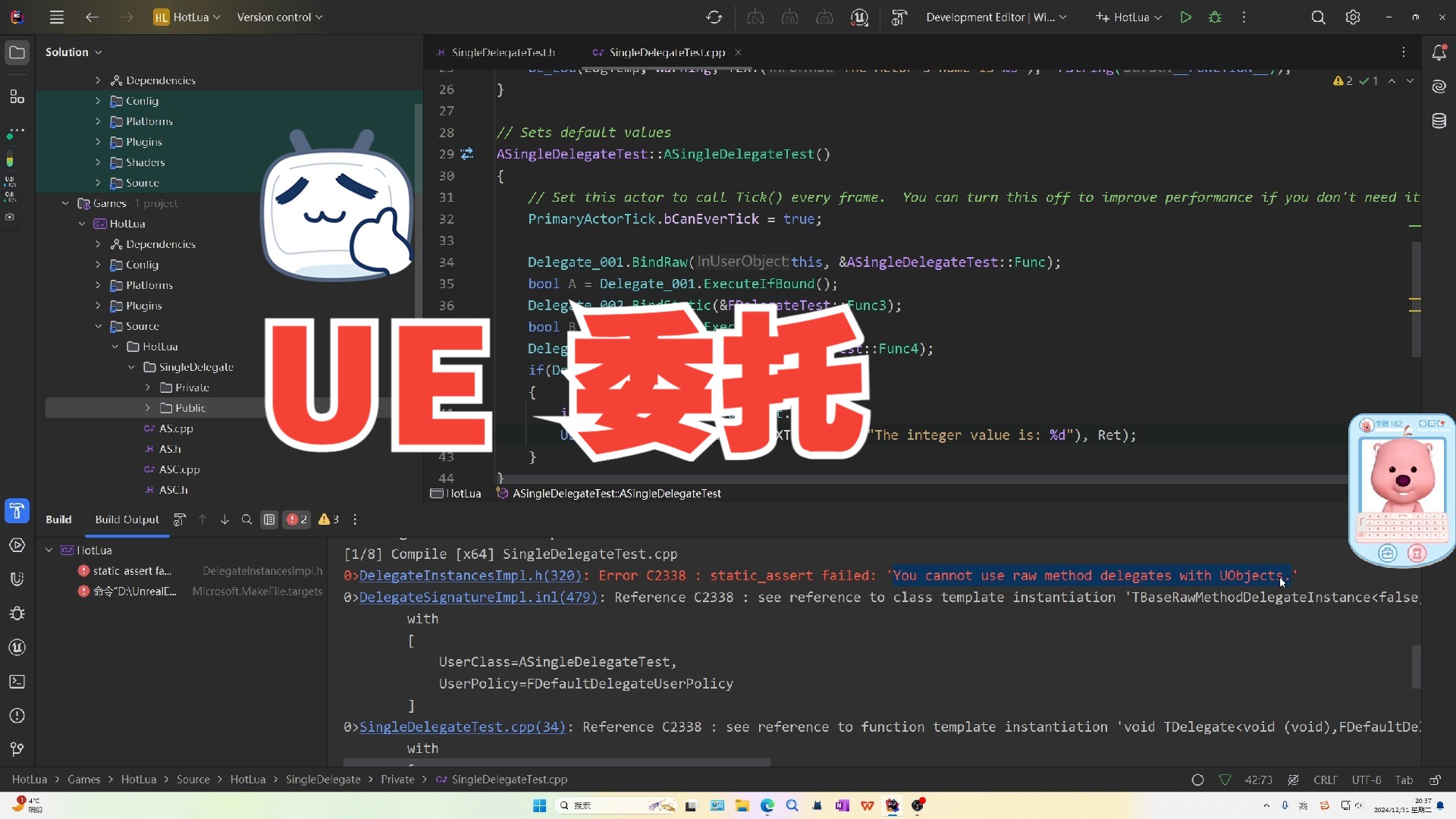The height and width of the screenshot is (819, 1456).
Task: Switch to SingleDelegateTest.h tab
Action: (x=503, y=52)
